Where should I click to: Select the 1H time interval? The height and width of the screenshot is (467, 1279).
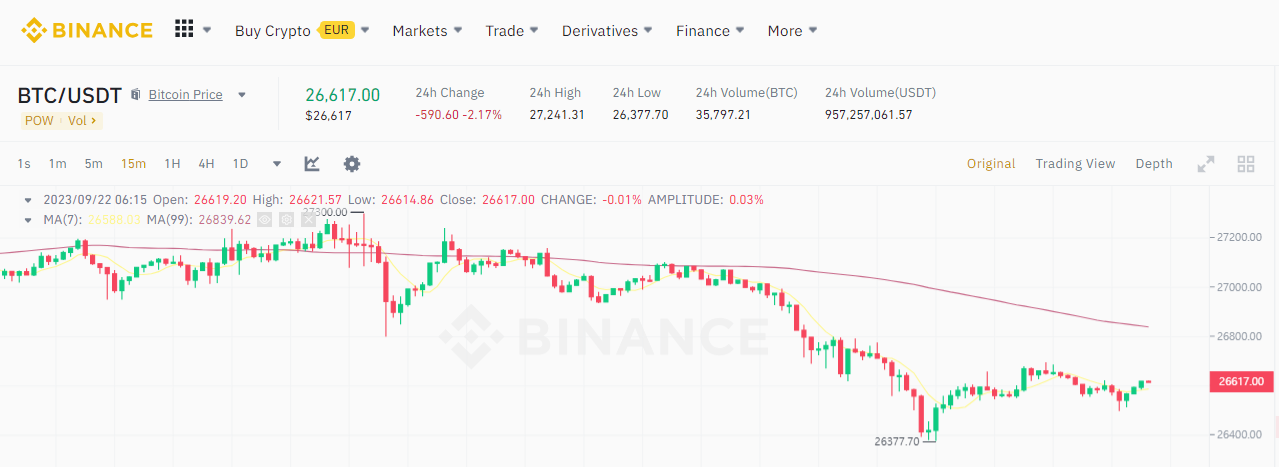pyautogui.click(x=172, y=164)
